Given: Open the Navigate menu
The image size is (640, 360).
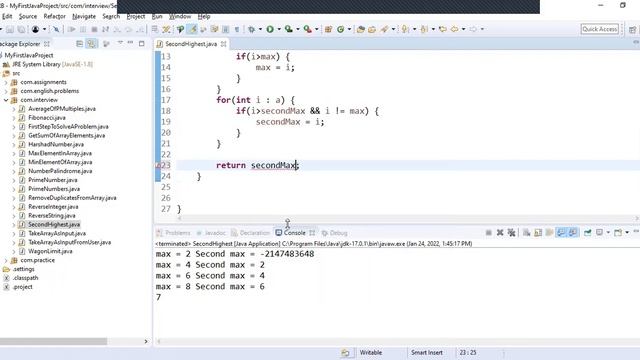Looking at the screenshot, I should [x=84, y=16].
